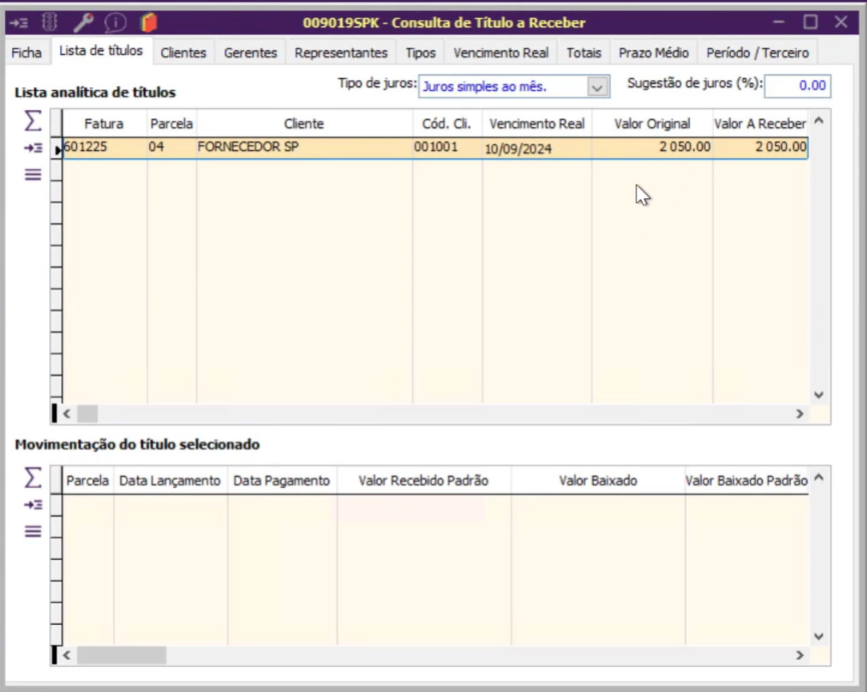Click arrow-list icon beside Movimentação grid
The image size is (867, 692).
(x=33, y=505)
